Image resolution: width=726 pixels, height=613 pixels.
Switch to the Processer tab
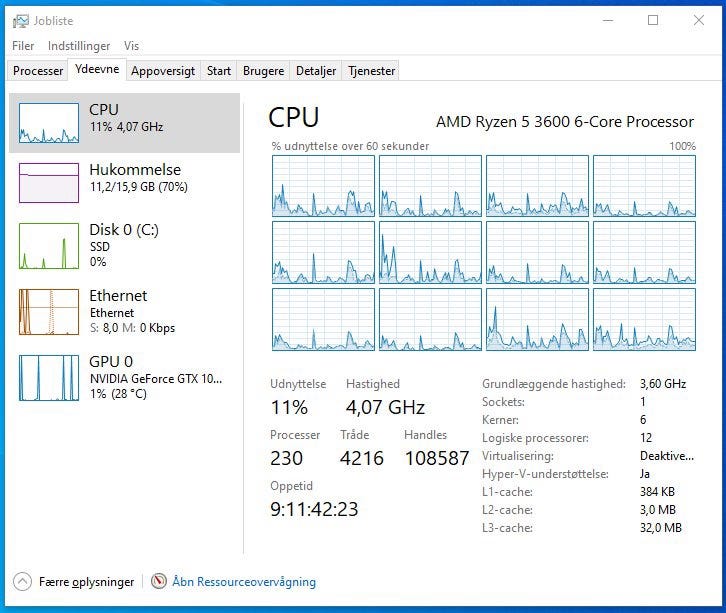[38, 71]
